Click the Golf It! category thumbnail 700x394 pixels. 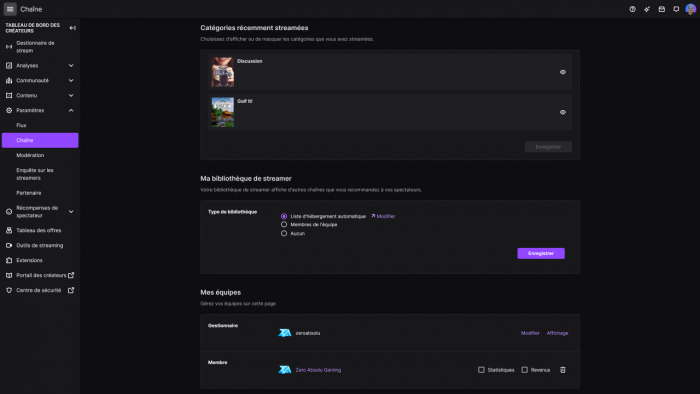(222, 112)
